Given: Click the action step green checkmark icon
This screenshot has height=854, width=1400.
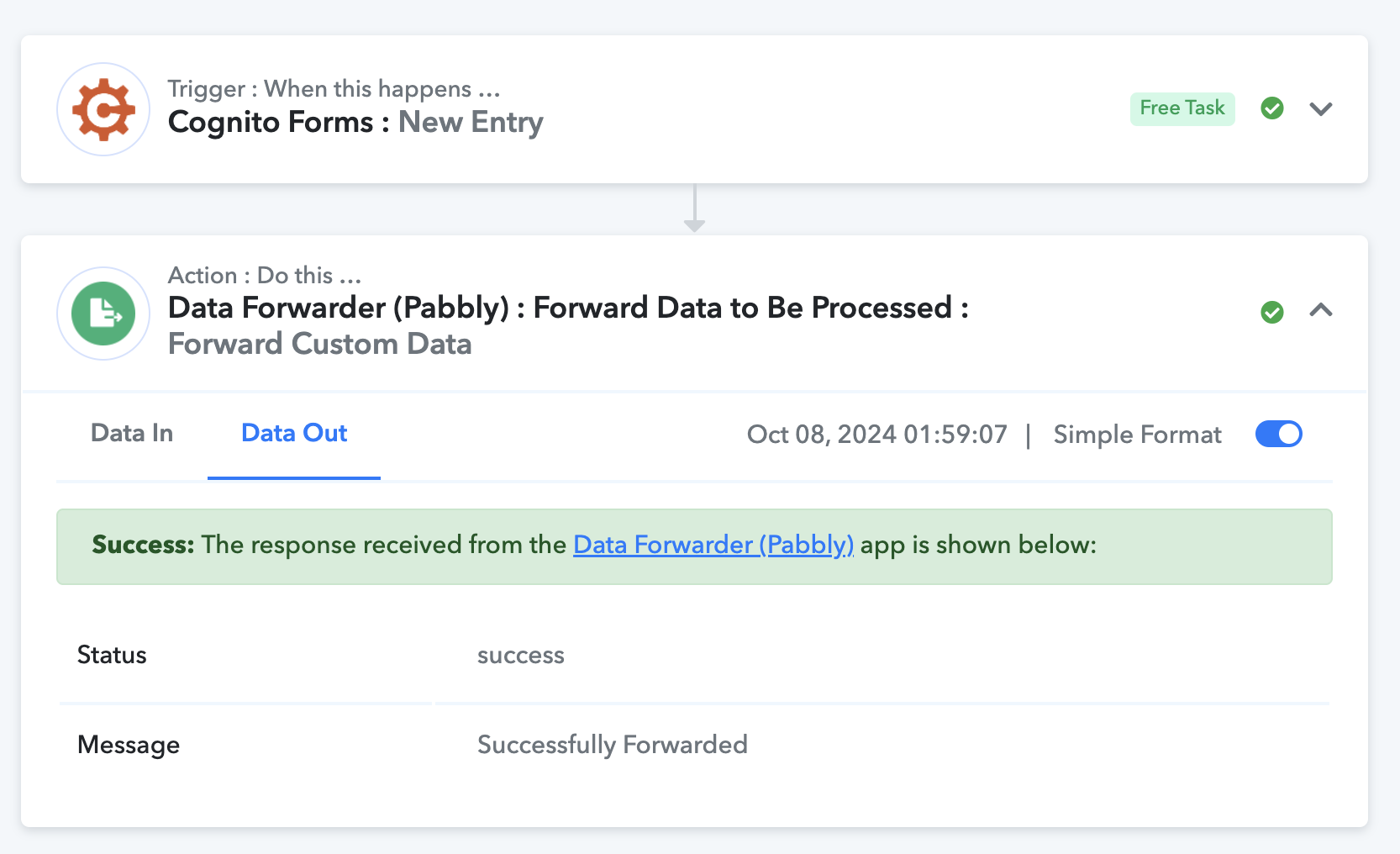Looking at the screenshot, I should point(1272,313).
